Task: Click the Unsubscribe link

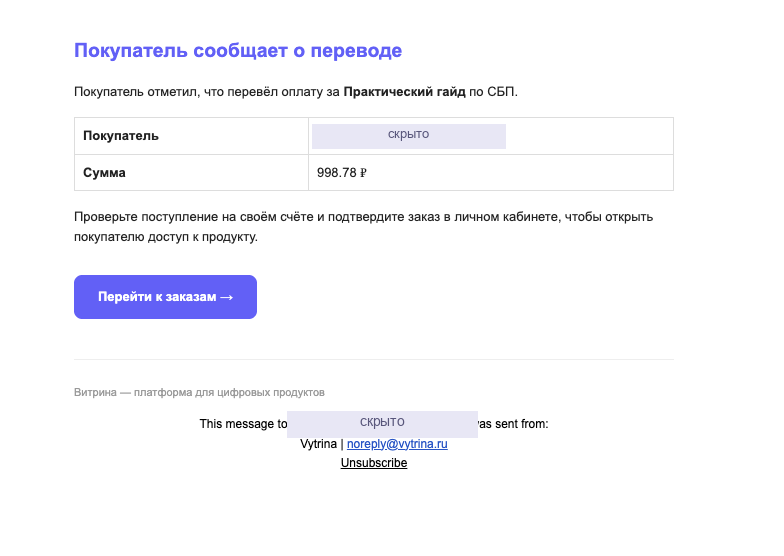Action: (374, 462)
